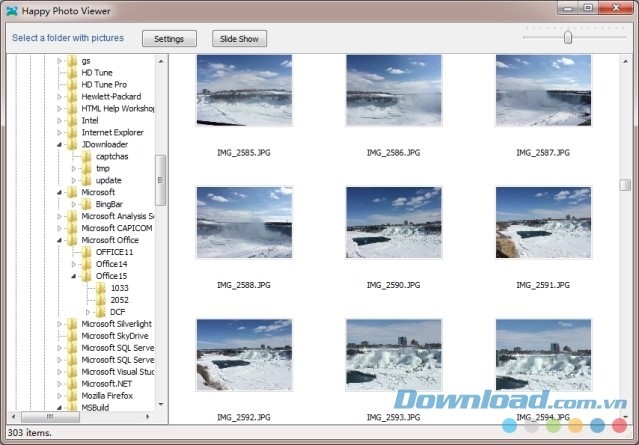The height and width of the screenshot is (445, 639).
Task: Click the Internet Explorer folder icon
Action: click(x=71, y=132)
